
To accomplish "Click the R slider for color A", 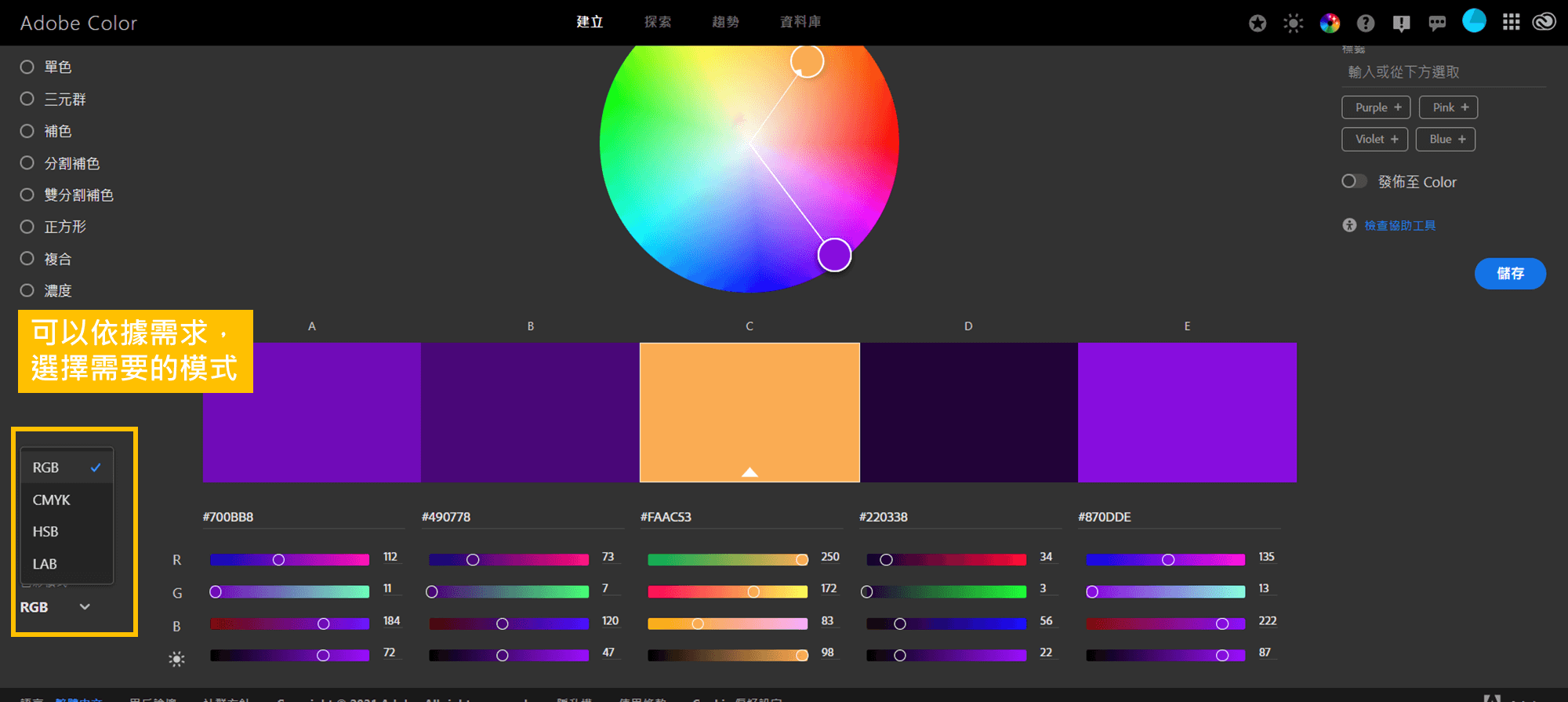I will click(289, 559).
